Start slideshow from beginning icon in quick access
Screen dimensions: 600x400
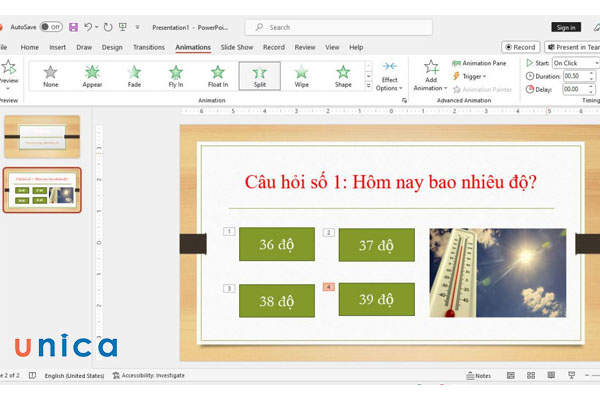coord(123,27)
